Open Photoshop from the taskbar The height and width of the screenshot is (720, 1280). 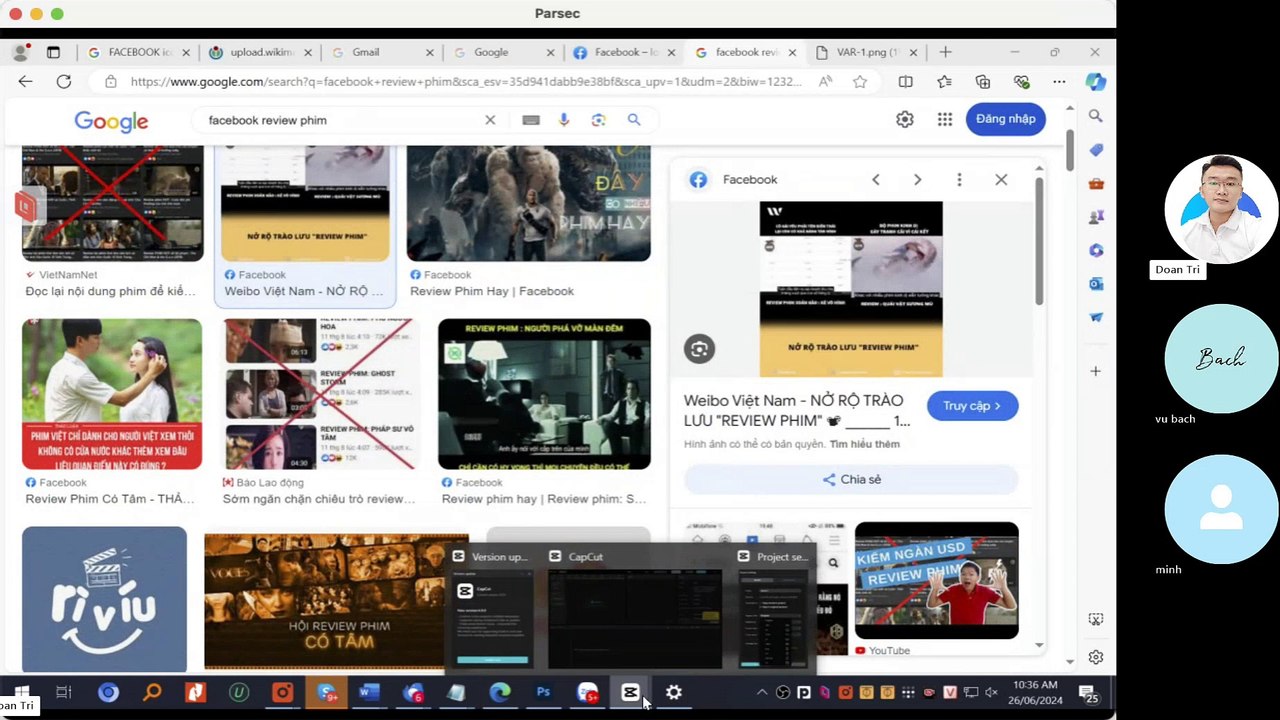[x=543, y=692]
